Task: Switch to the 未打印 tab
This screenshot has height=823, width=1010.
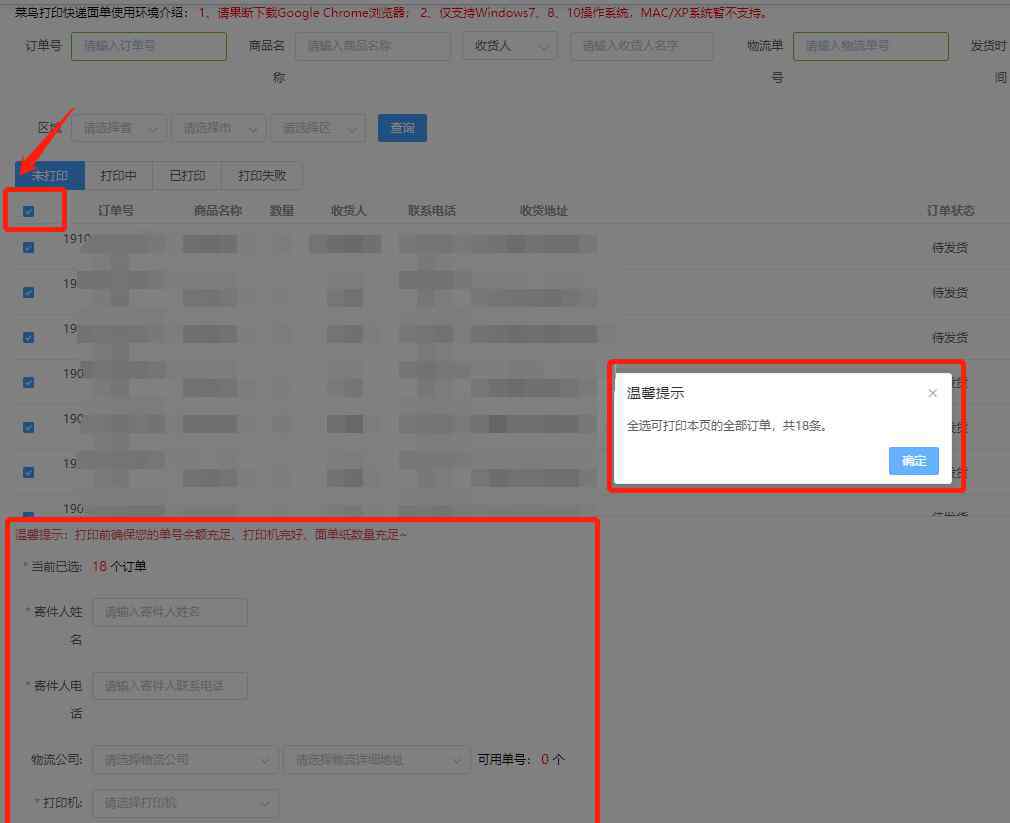Action: coord(50,176)
